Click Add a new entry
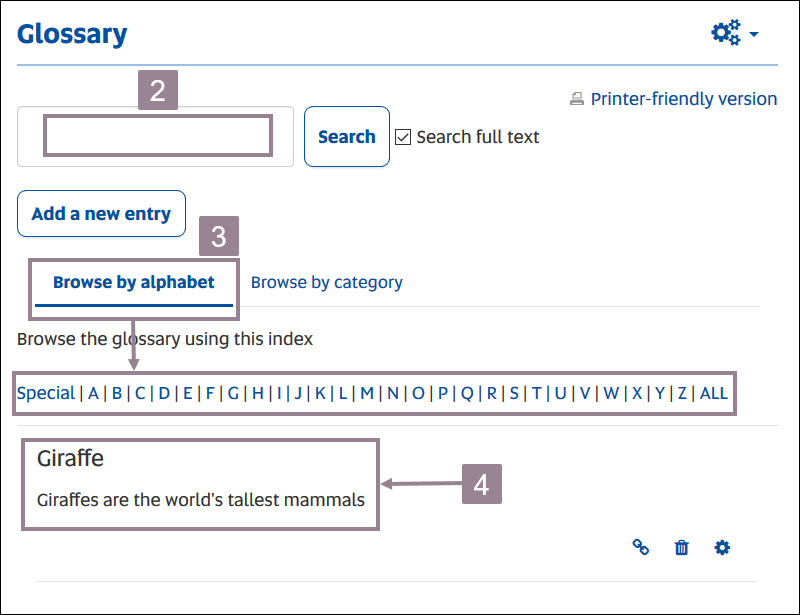This screenshot has width=800, height=615. click(101, 213)
